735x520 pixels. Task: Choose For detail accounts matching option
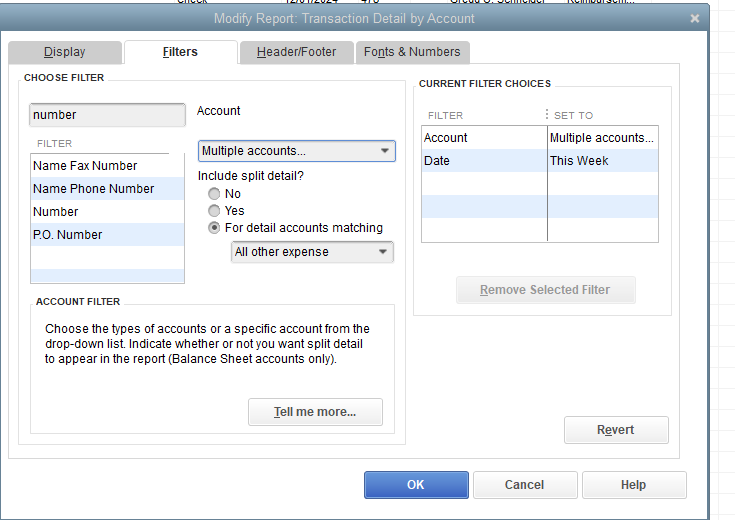[x=214, y=228]
